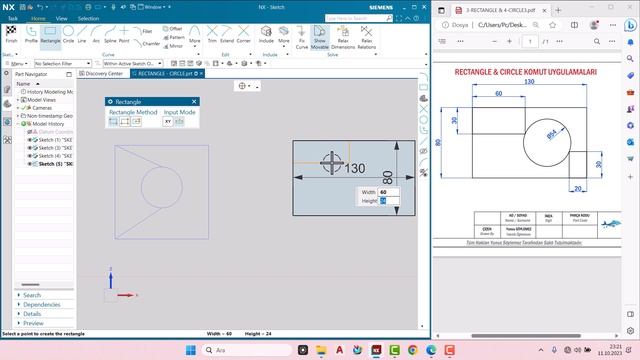Expand the Details section
Image resolution: width=640 pixels, height=360 pixels.
(32, 314)
